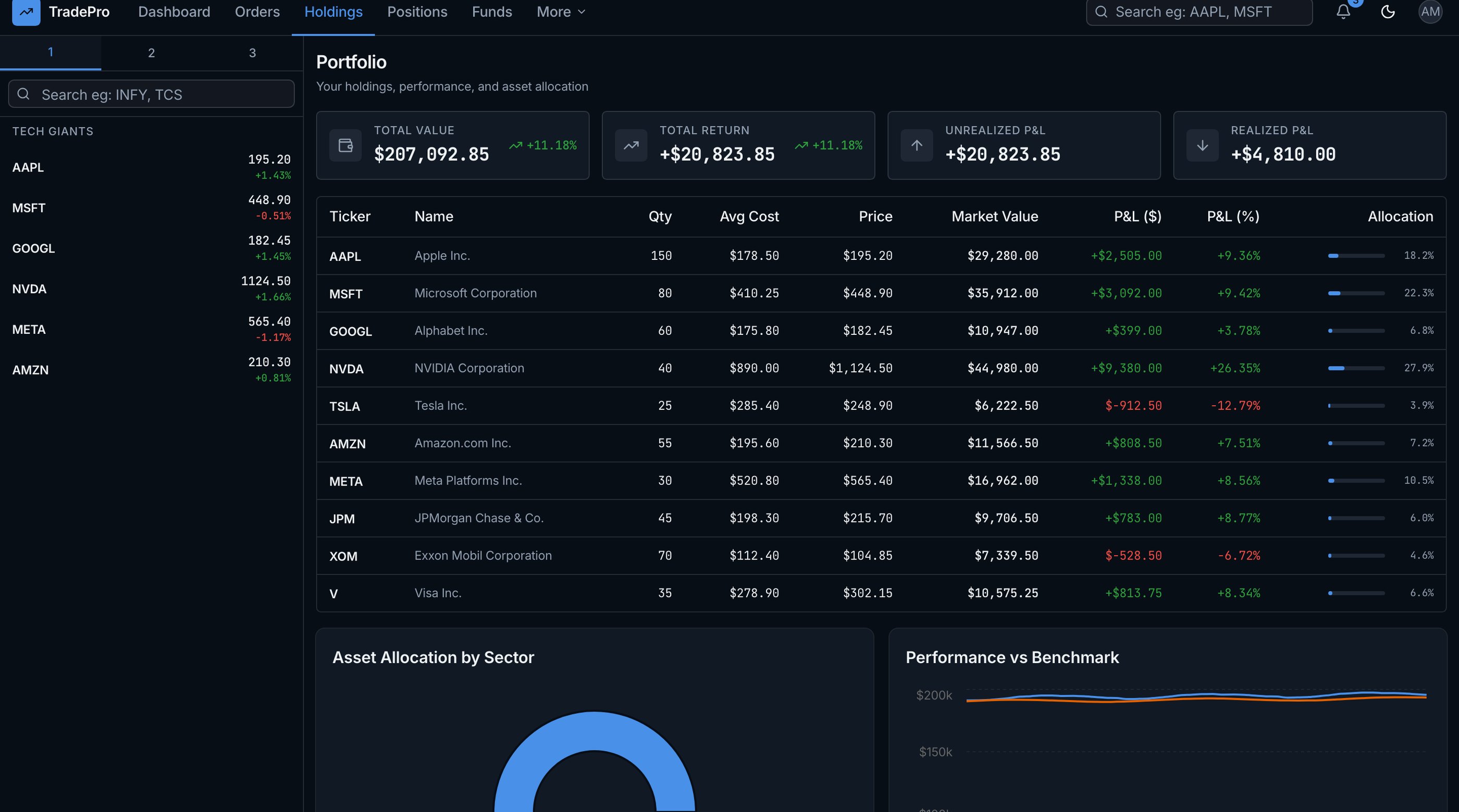The width and height of the screenshot is (1459, 812).
Task: Click Meta Platforms Inc. name cell
Action: 468,481
